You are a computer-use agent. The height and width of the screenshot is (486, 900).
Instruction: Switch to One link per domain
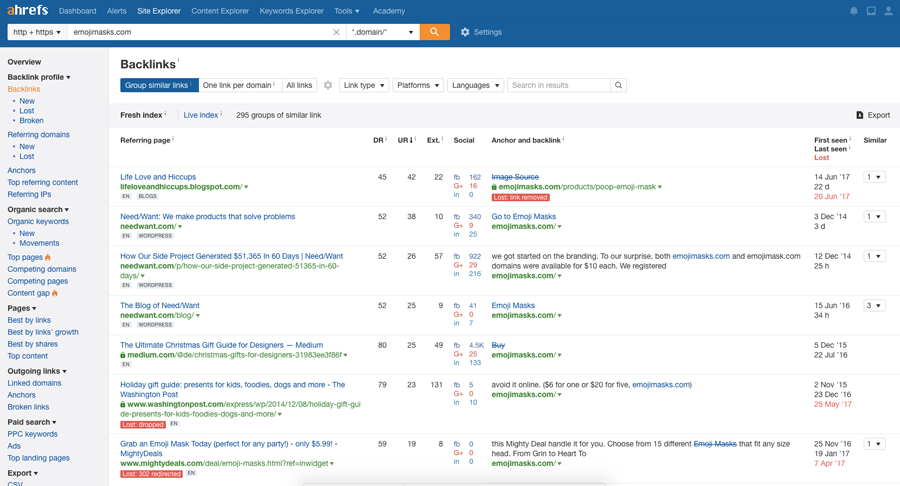[x=239, y=86]
